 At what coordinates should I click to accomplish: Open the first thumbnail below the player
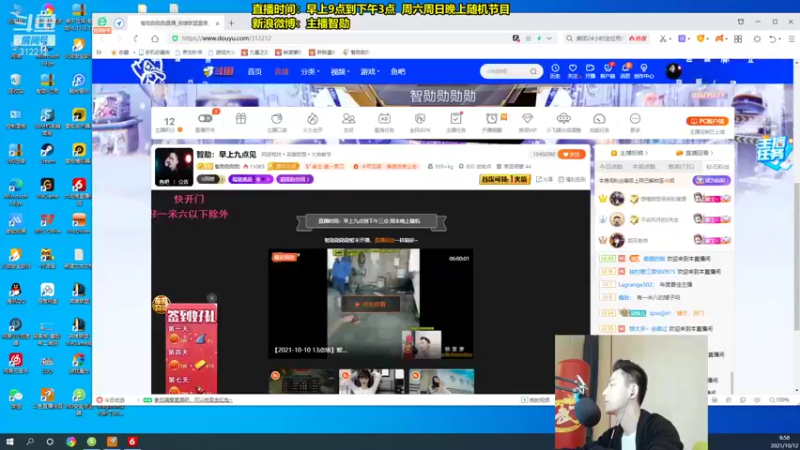pos(303,381)
